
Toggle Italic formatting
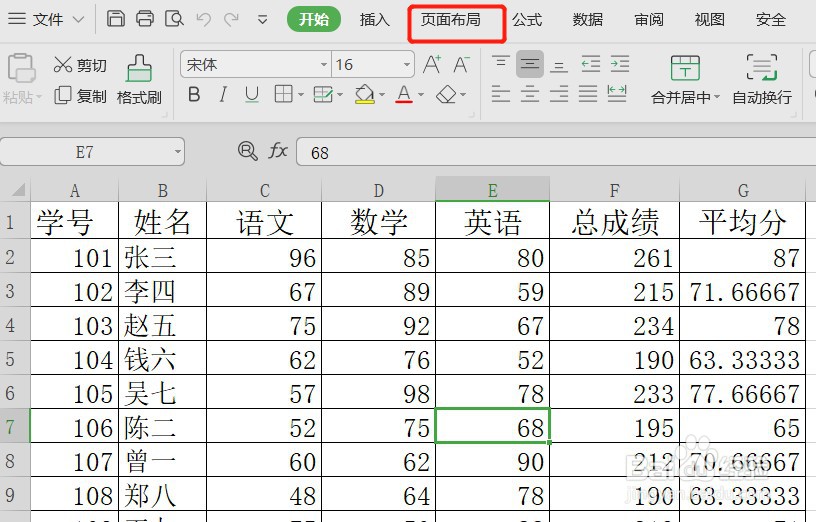(223, 95)
